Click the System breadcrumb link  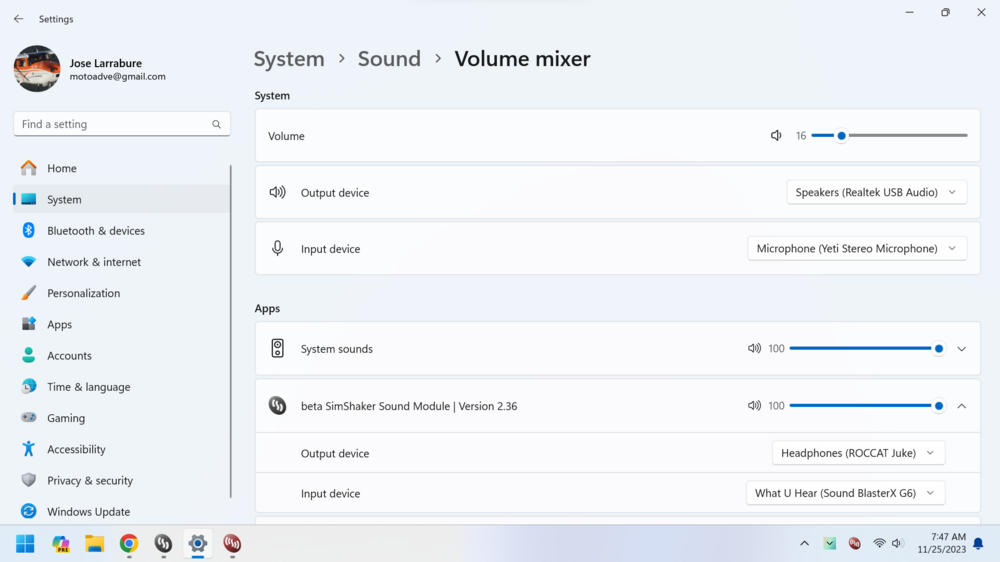289,59
